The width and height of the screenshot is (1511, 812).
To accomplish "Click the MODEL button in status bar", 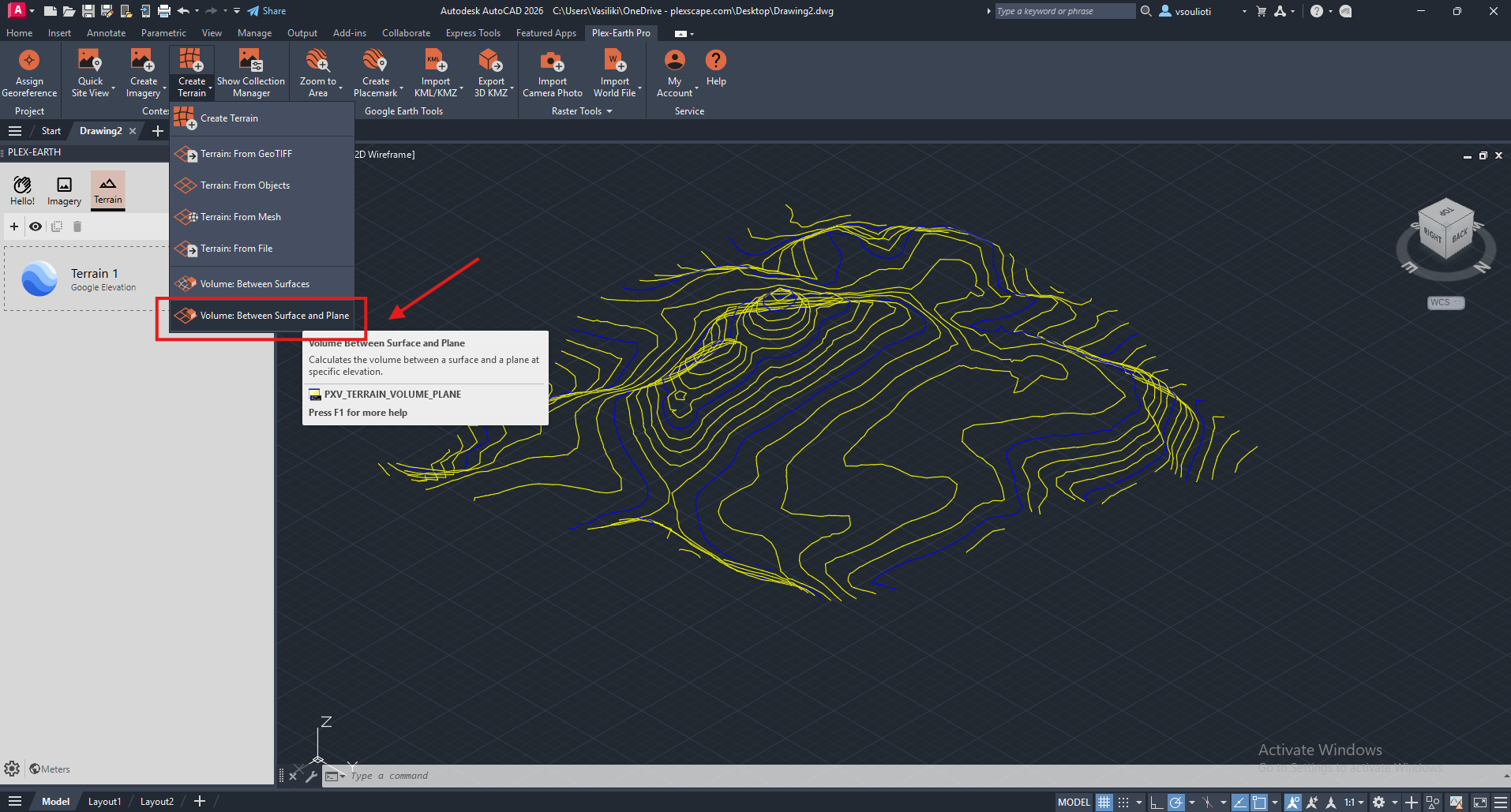I will pos(1074,802).
